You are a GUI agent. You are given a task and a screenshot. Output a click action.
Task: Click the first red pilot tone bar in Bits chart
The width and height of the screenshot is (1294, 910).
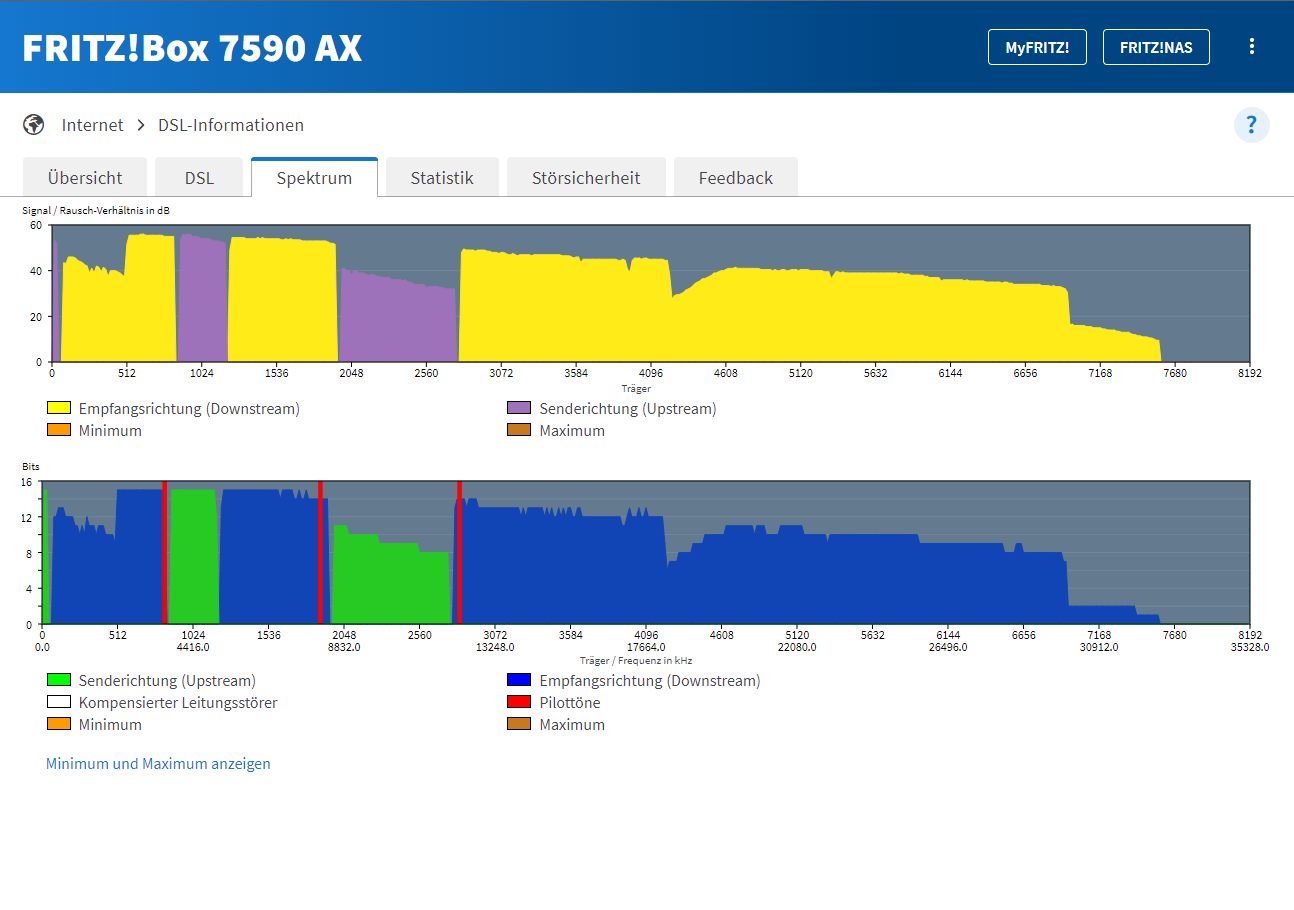click(164, 552)
